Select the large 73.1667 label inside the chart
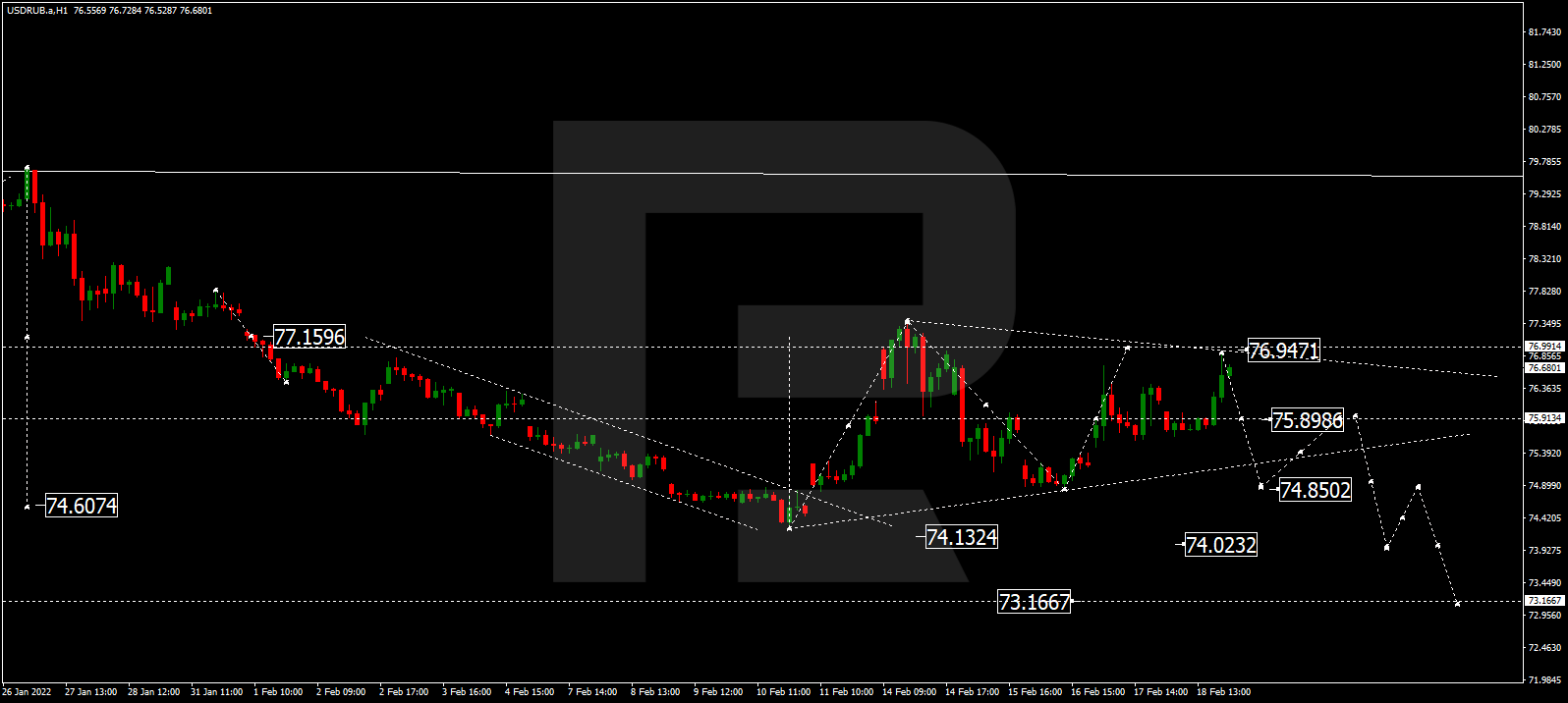Screen dimensions: 1568x703 (x=1034, y=602)
